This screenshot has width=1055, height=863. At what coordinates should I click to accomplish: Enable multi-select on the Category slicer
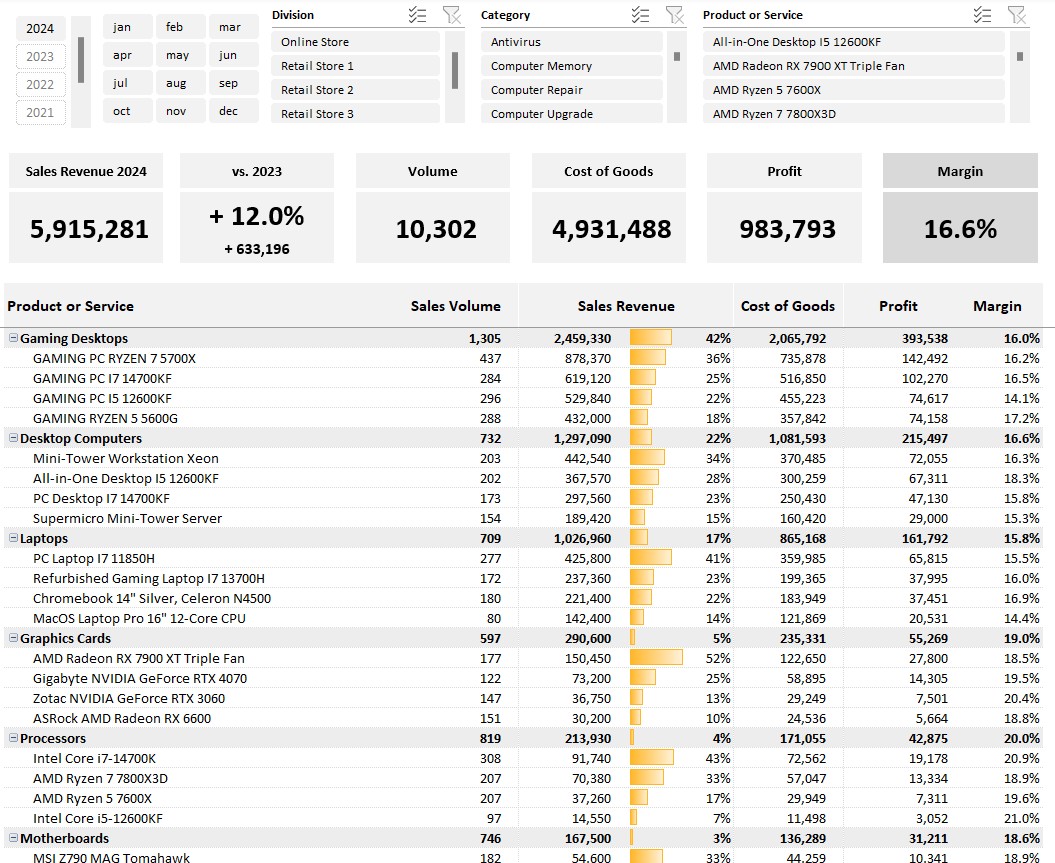click(x=641, y=14)
